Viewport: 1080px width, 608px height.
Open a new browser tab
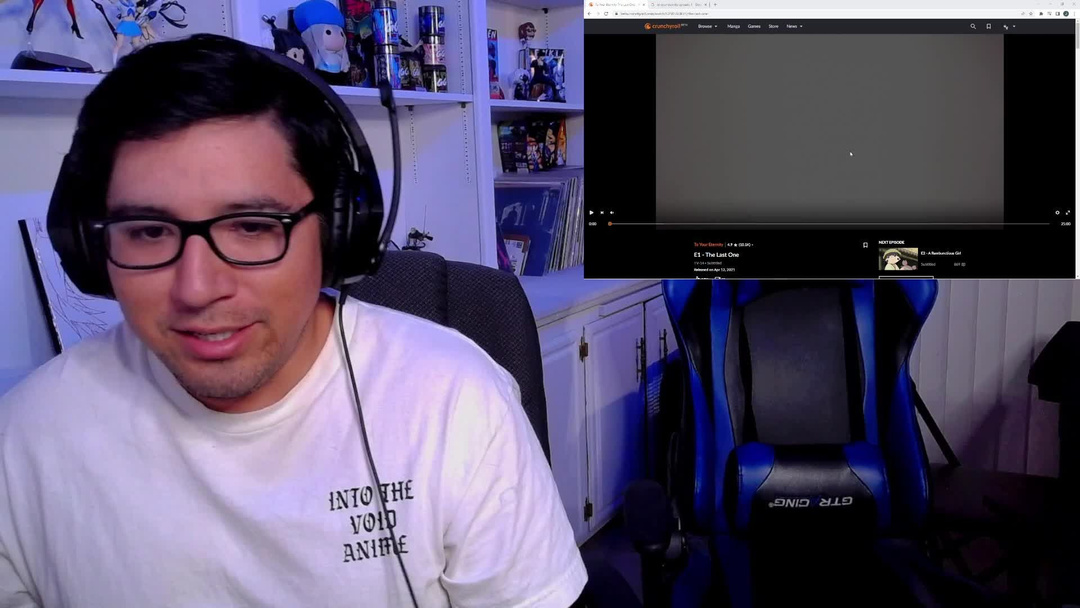coord(715,4)
